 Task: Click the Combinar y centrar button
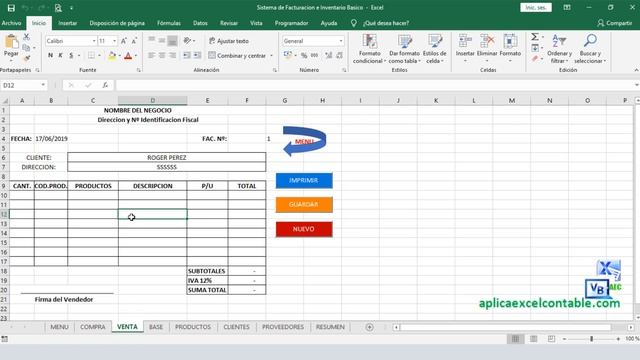click(x=237, y=56)
